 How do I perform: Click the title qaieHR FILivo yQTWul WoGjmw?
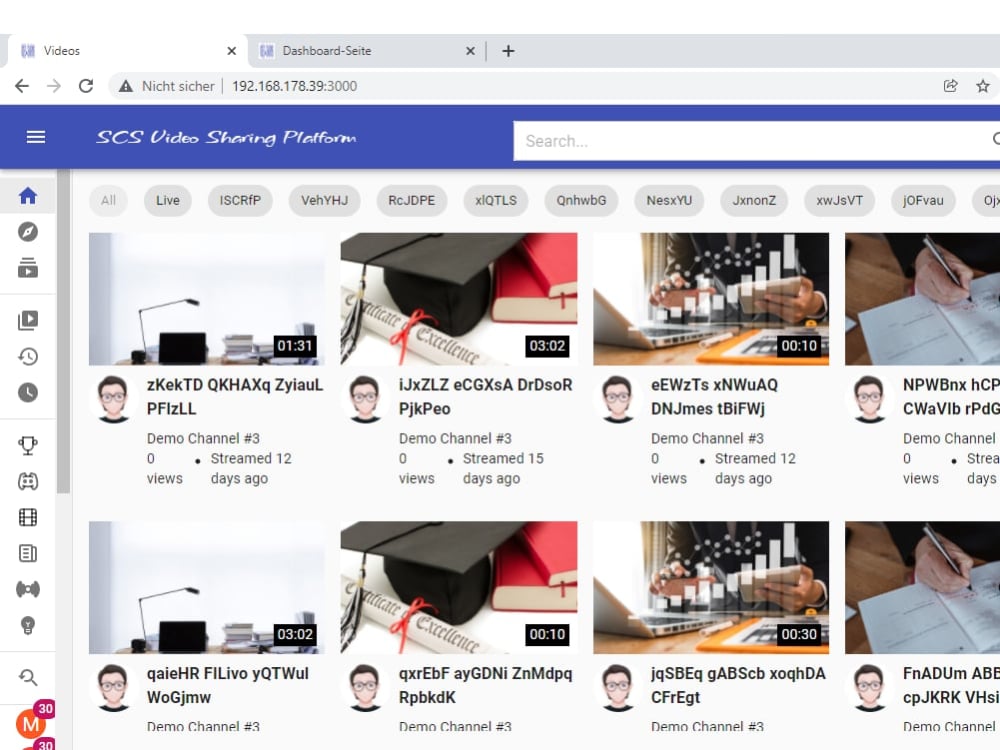[x=228, y=685]
